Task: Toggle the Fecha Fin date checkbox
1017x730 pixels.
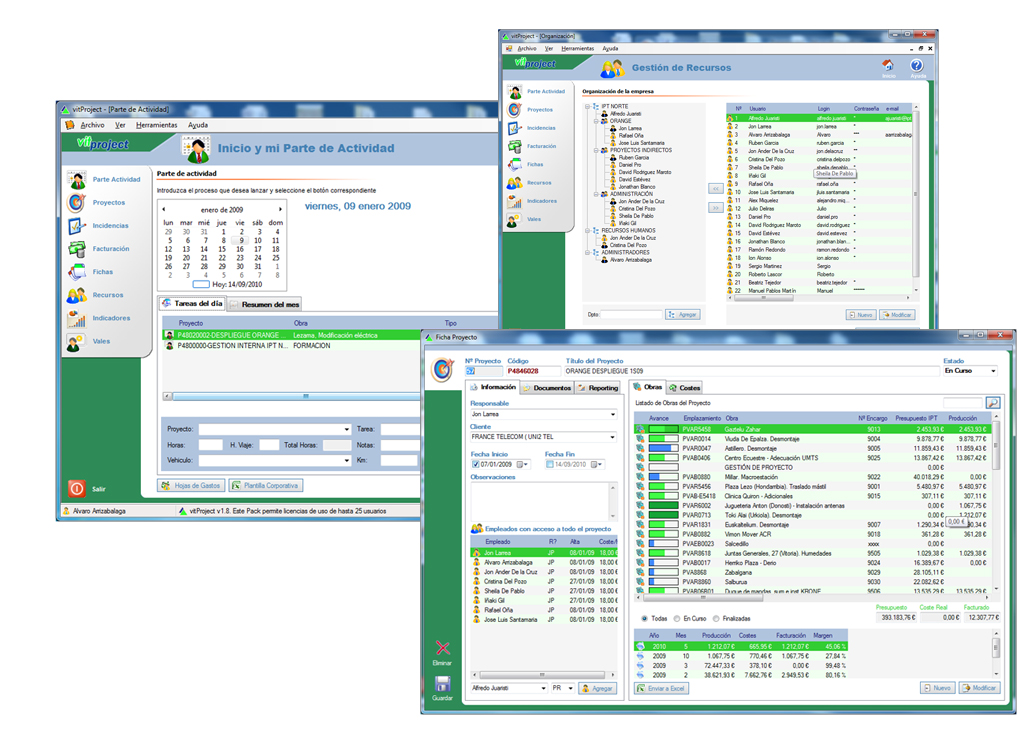Action: (550, 464)
